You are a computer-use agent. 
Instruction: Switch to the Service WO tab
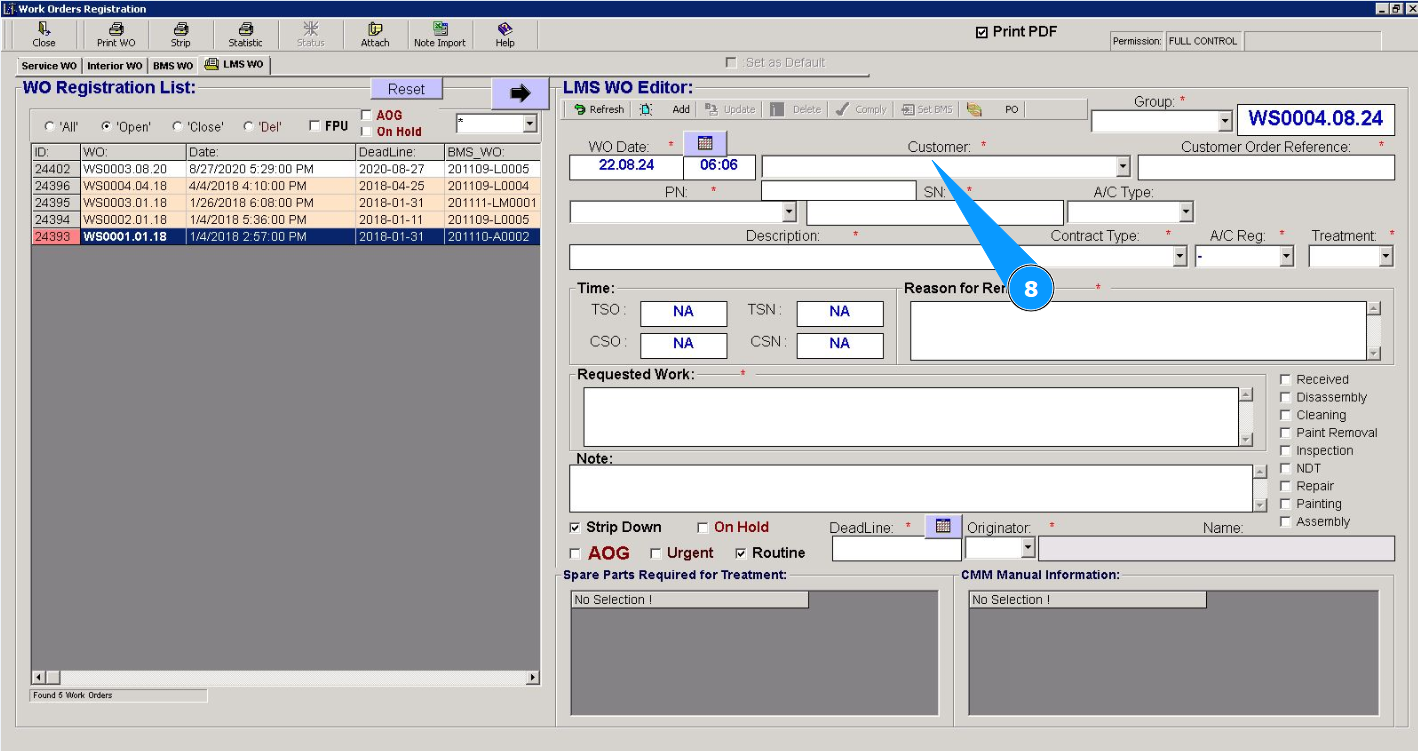tap(48, 66)
